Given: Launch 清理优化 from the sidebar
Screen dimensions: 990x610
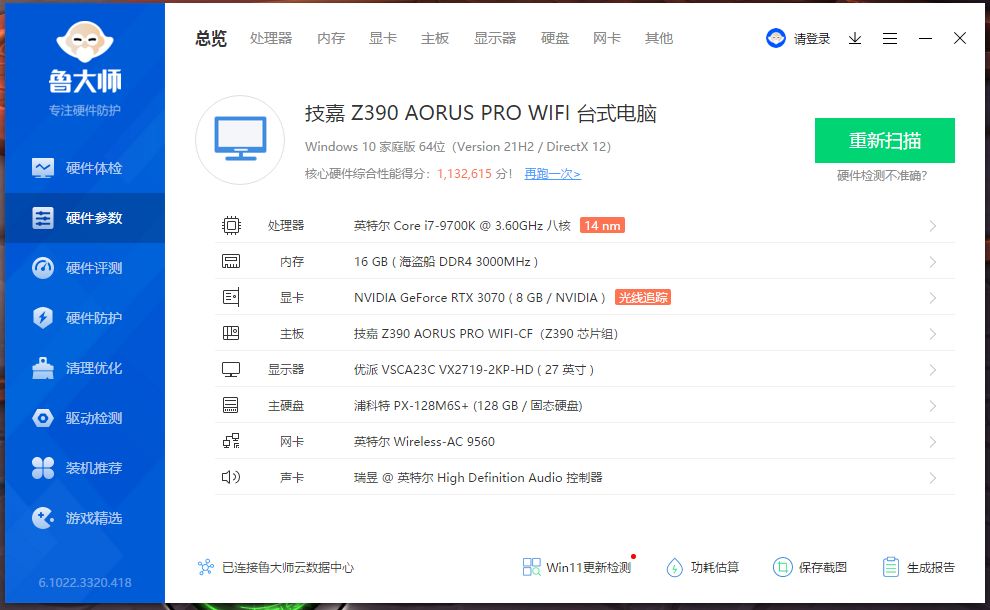Looking at the screenshot, I should pyautogui.click(x=84, y=367).
